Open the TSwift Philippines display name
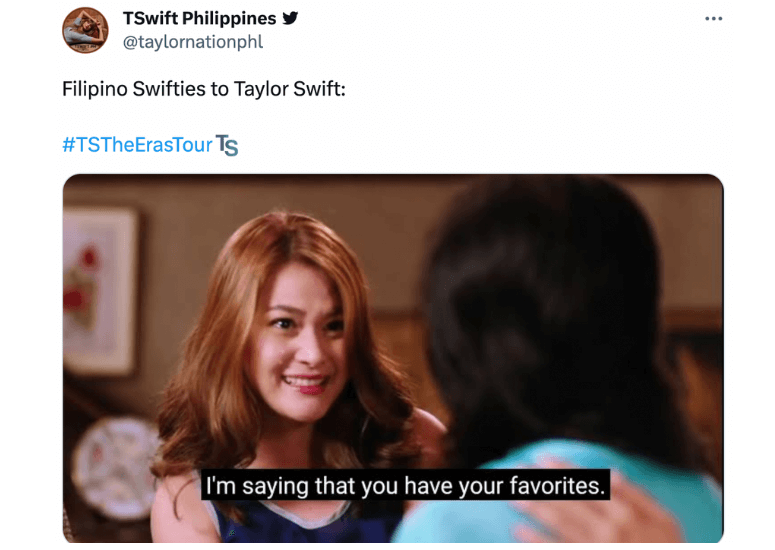This screenshot has height=550, width=775. (x=199, y=18)
